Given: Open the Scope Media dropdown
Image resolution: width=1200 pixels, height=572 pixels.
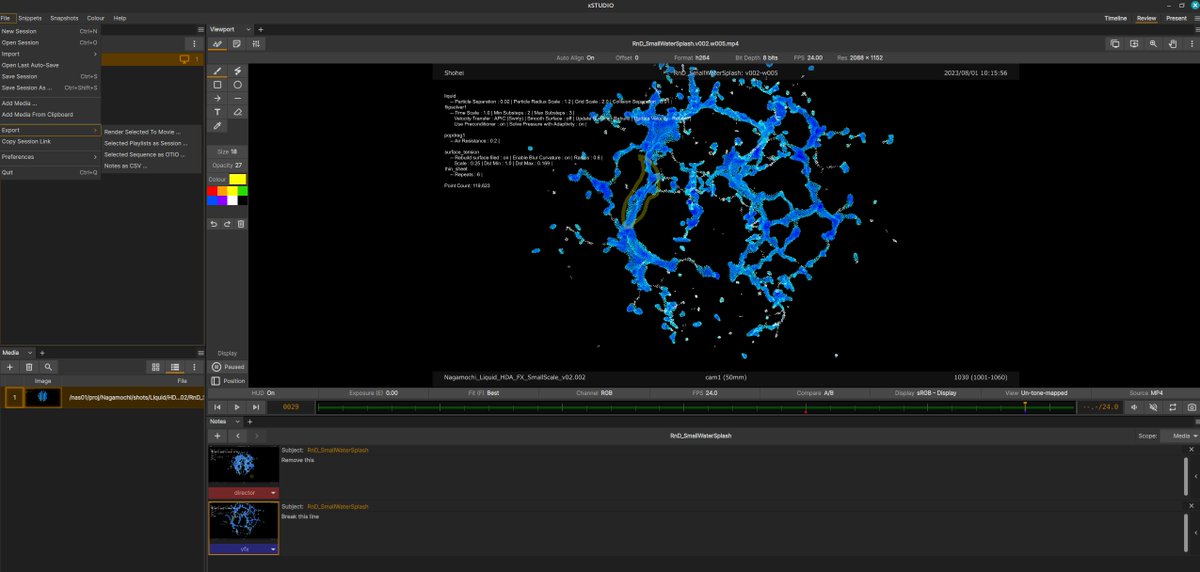Looking at the screenshot, I should pos(1180,436).
